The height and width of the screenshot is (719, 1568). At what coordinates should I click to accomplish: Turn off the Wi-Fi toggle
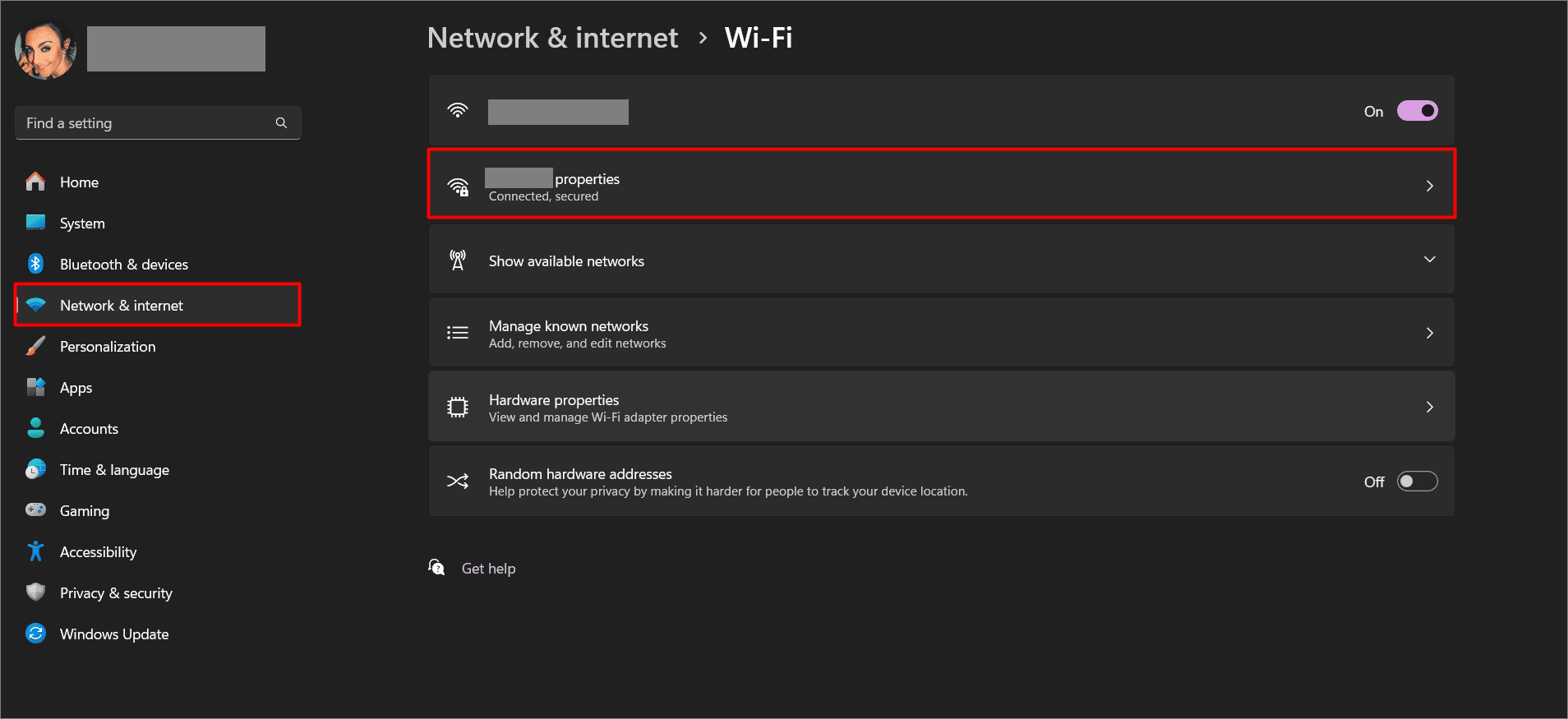pos(1416,110)
